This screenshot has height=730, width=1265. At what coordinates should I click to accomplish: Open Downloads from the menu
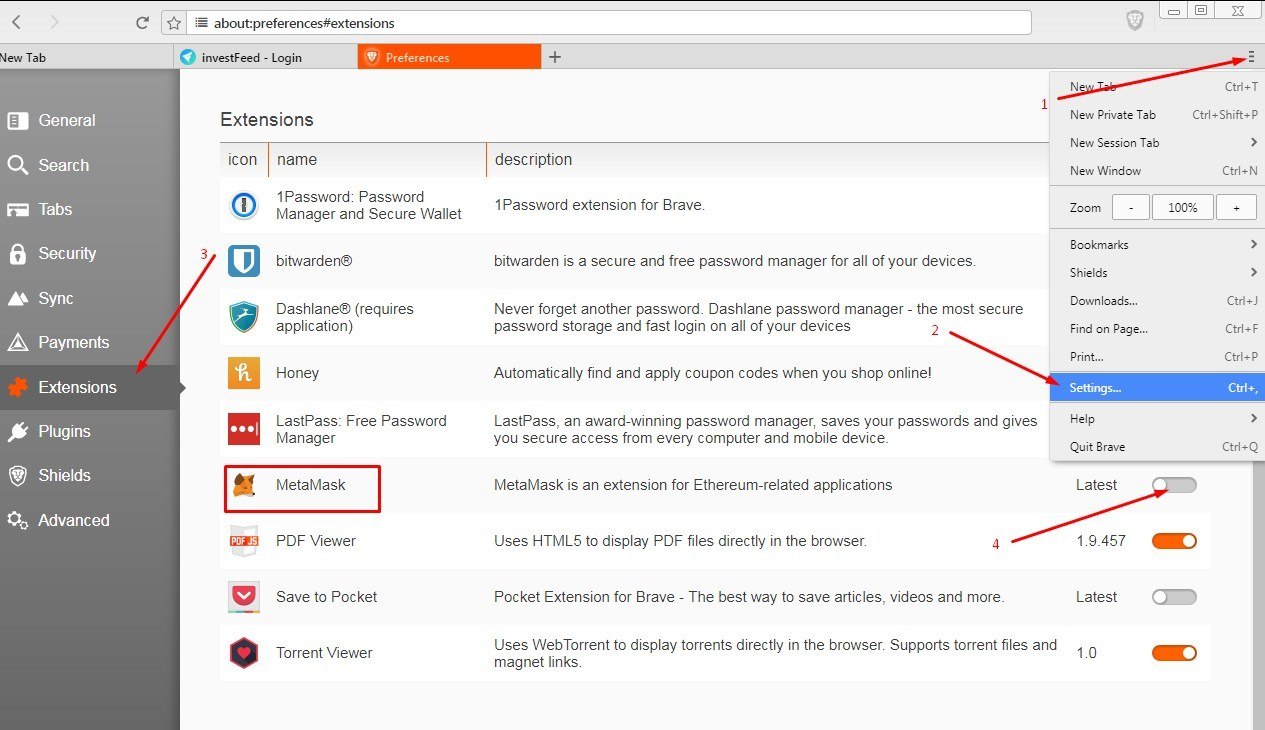pos(1157,301)
